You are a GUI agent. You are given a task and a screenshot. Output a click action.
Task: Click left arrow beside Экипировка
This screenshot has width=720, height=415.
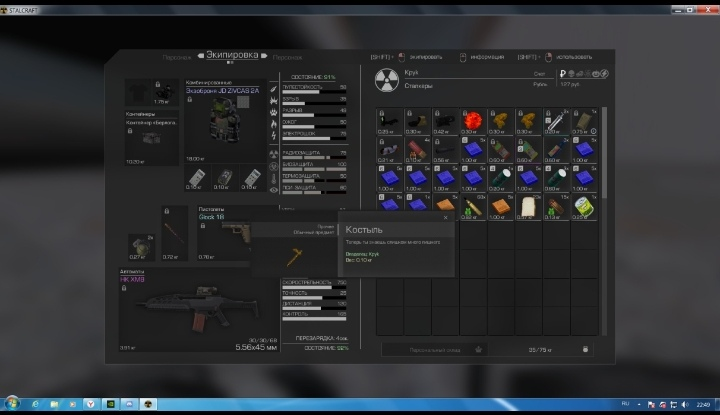coord(201,56)
